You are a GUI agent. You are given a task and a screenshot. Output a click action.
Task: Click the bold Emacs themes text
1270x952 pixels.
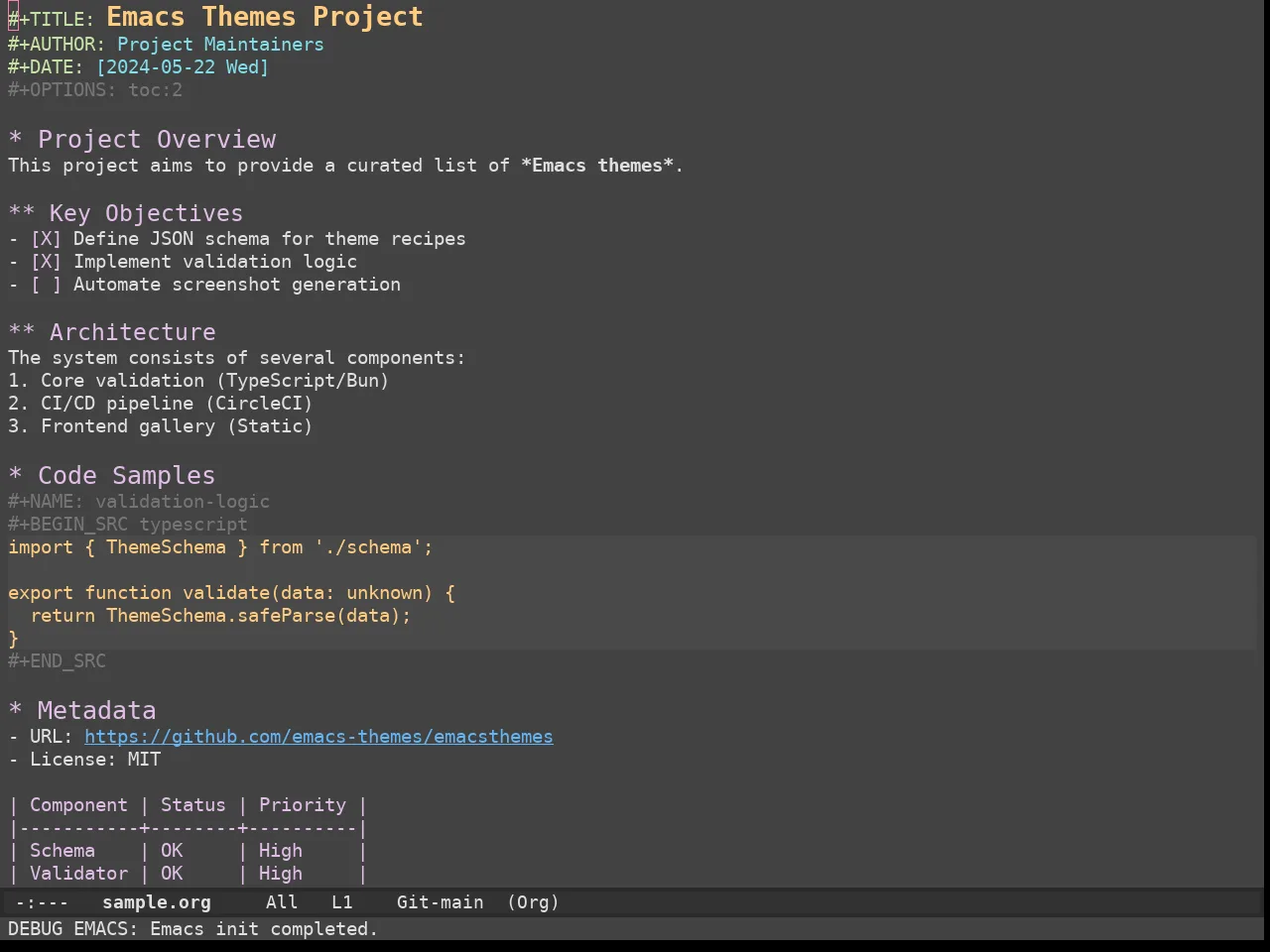click(x=597, y=166)
